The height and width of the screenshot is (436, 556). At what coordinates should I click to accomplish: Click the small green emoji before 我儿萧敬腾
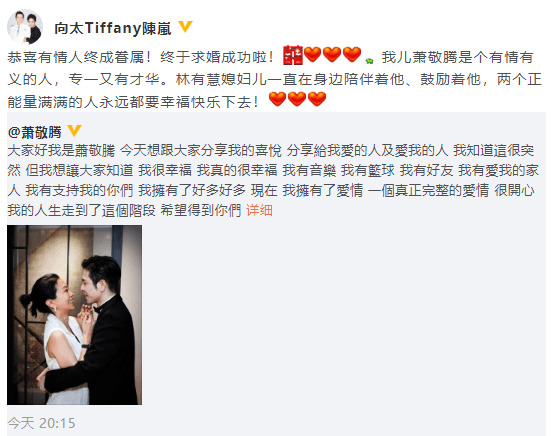coord(369,60)
